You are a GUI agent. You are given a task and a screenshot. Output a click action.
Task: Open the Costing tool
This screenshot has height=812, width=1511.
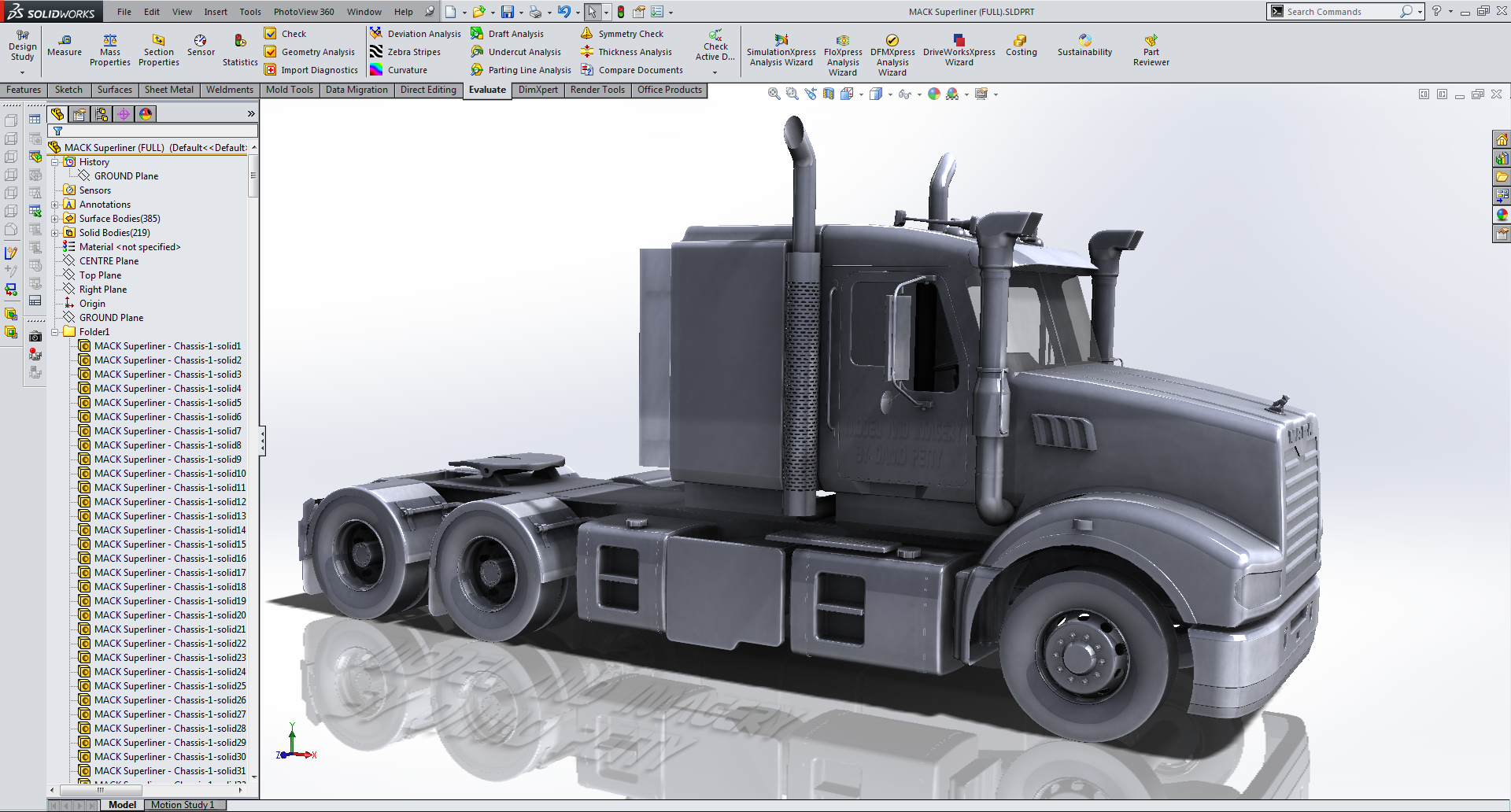1021,46
